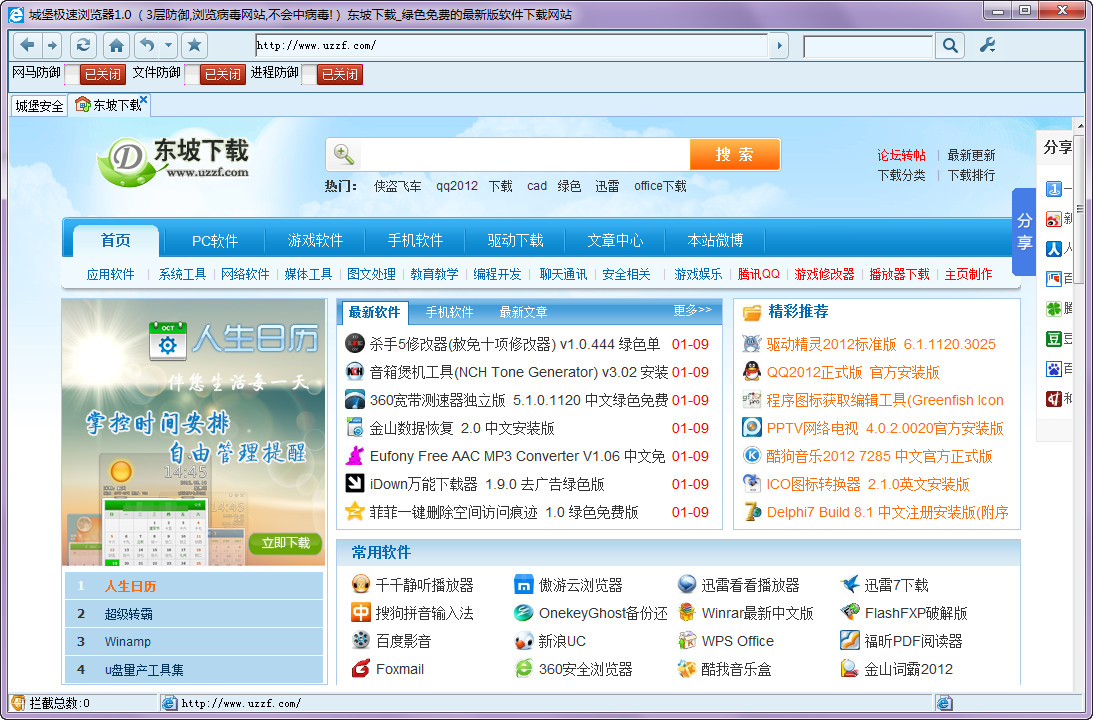Click the browser URL address field

[511, 46]
